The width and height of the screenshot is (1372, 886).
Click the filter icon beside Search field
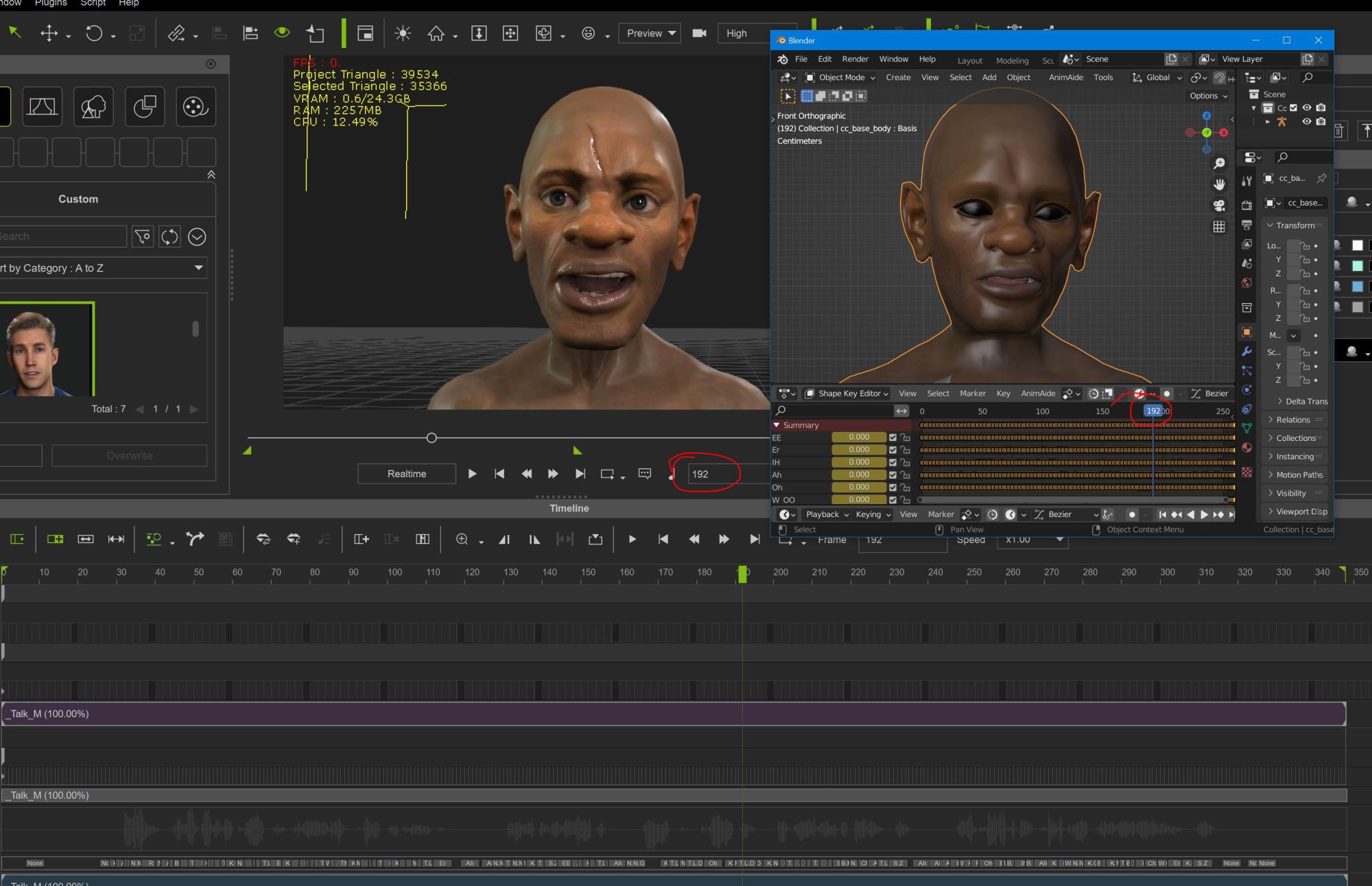click(x=143, y=237)
